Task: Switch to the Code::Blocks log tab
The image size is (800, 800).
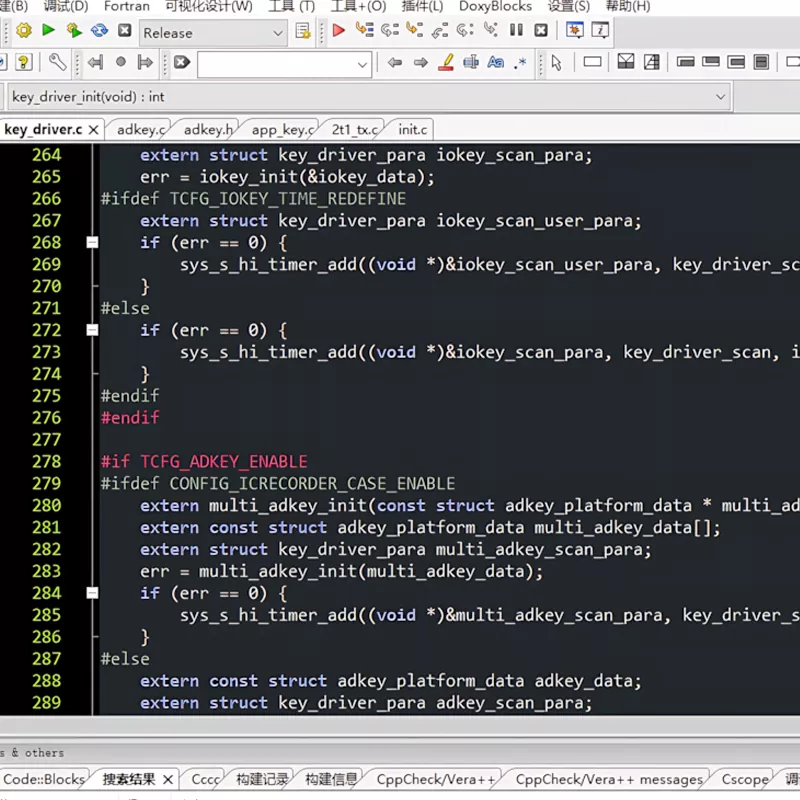Action: pos(44,779)
